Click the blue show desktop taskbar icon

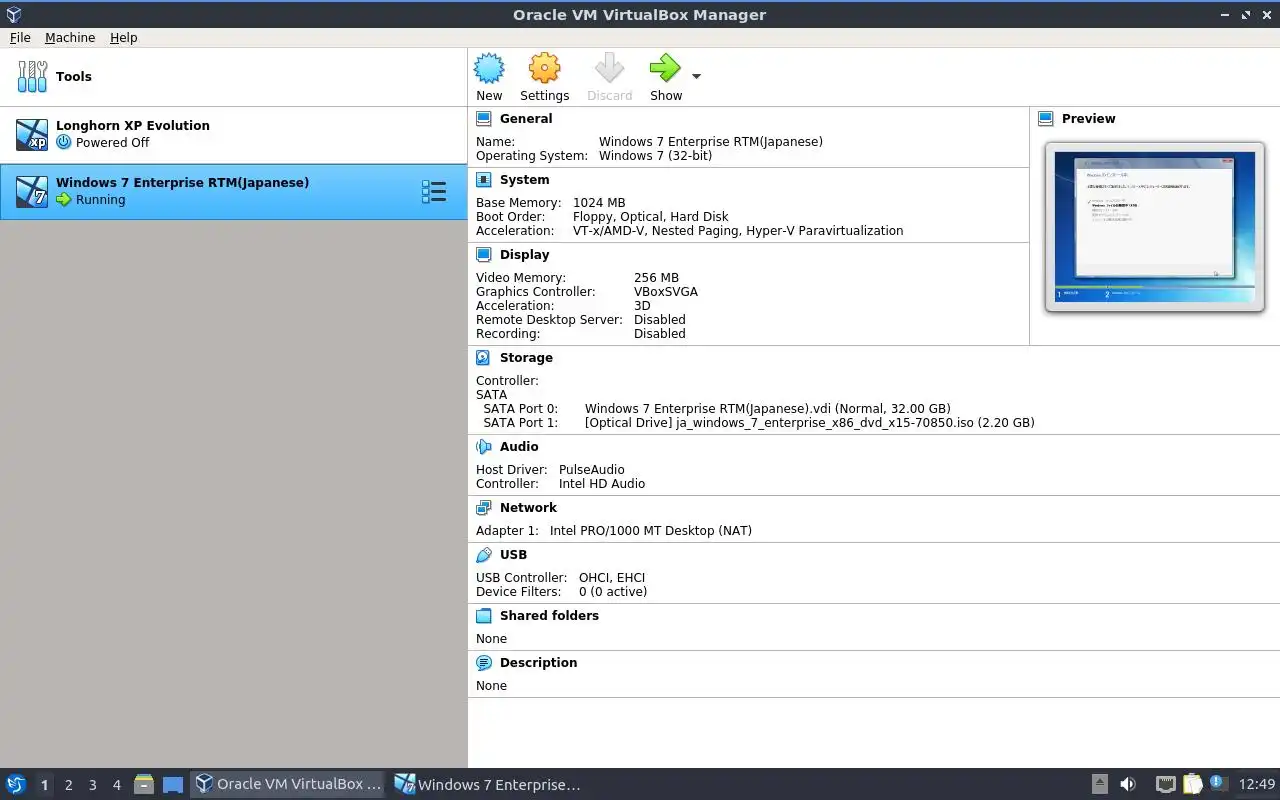click(x=173, y=785)
